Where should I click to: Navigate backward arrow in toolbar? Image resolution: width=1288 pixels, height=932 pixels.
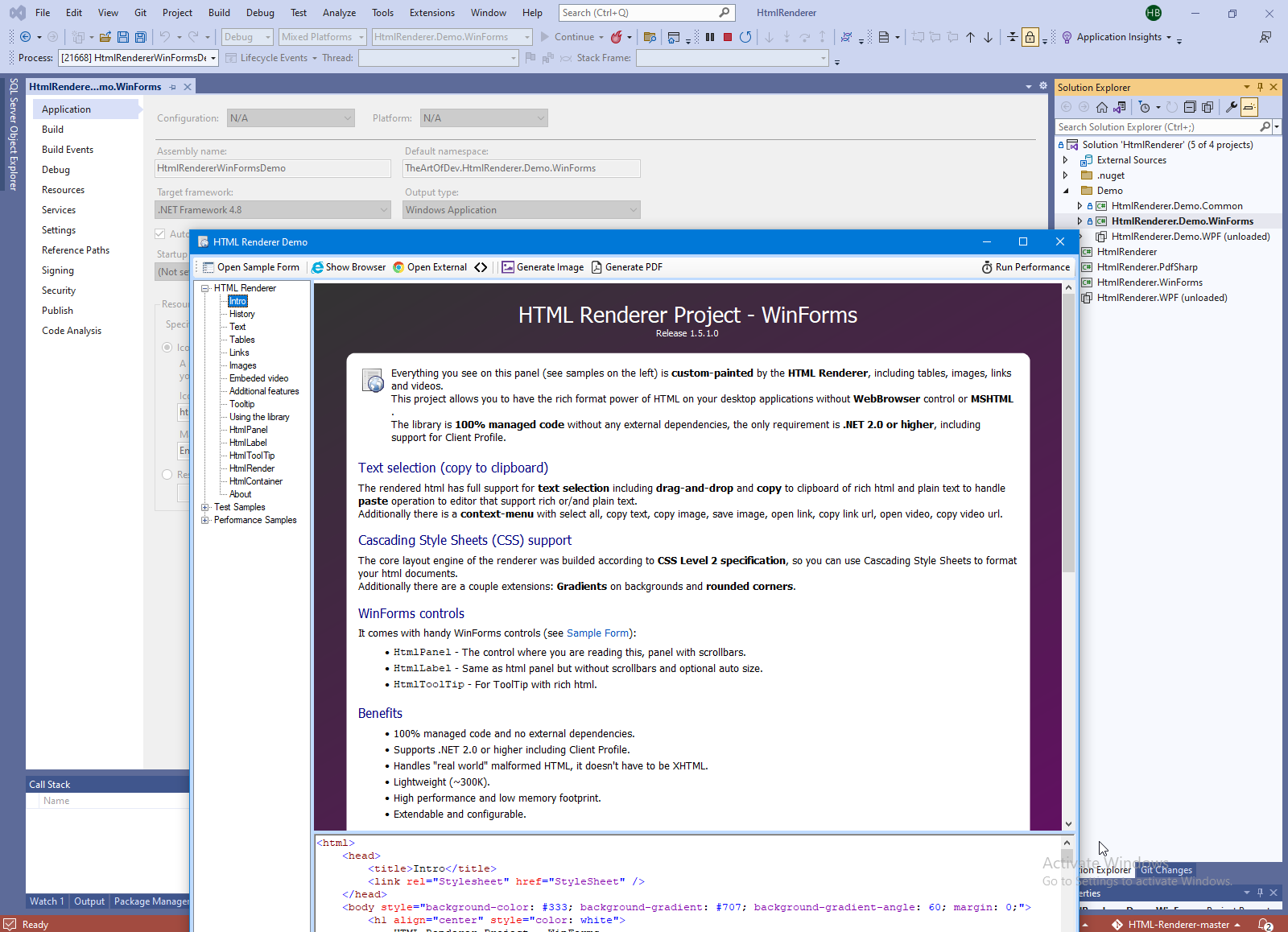pyautogui.click(x=25, y=37)
